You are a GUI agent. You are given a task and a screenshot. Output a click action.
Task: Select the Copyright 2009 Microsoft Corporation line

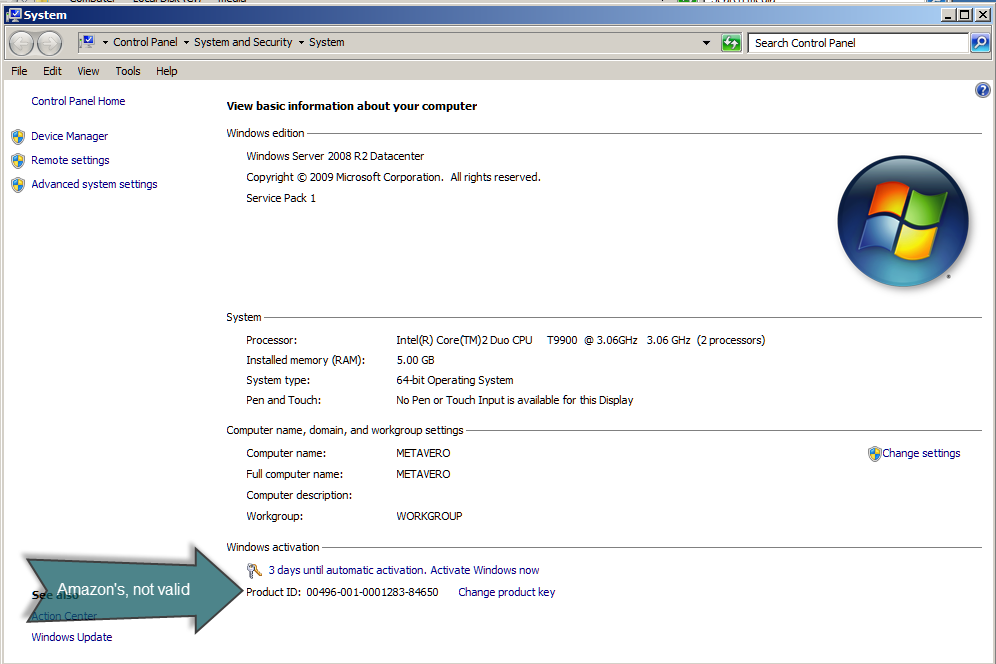tap(393, 177)
